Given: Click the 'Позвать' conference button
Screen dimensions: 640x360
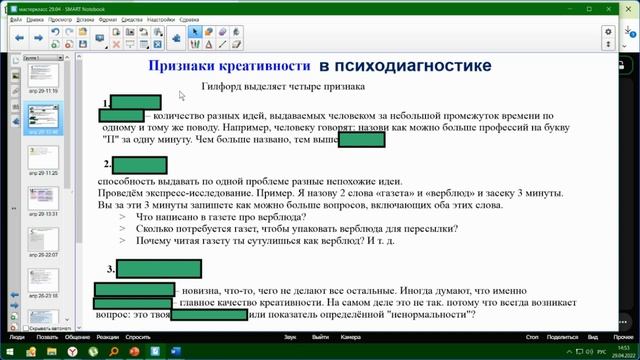Looking at the screenshot, I should (47, 337).
